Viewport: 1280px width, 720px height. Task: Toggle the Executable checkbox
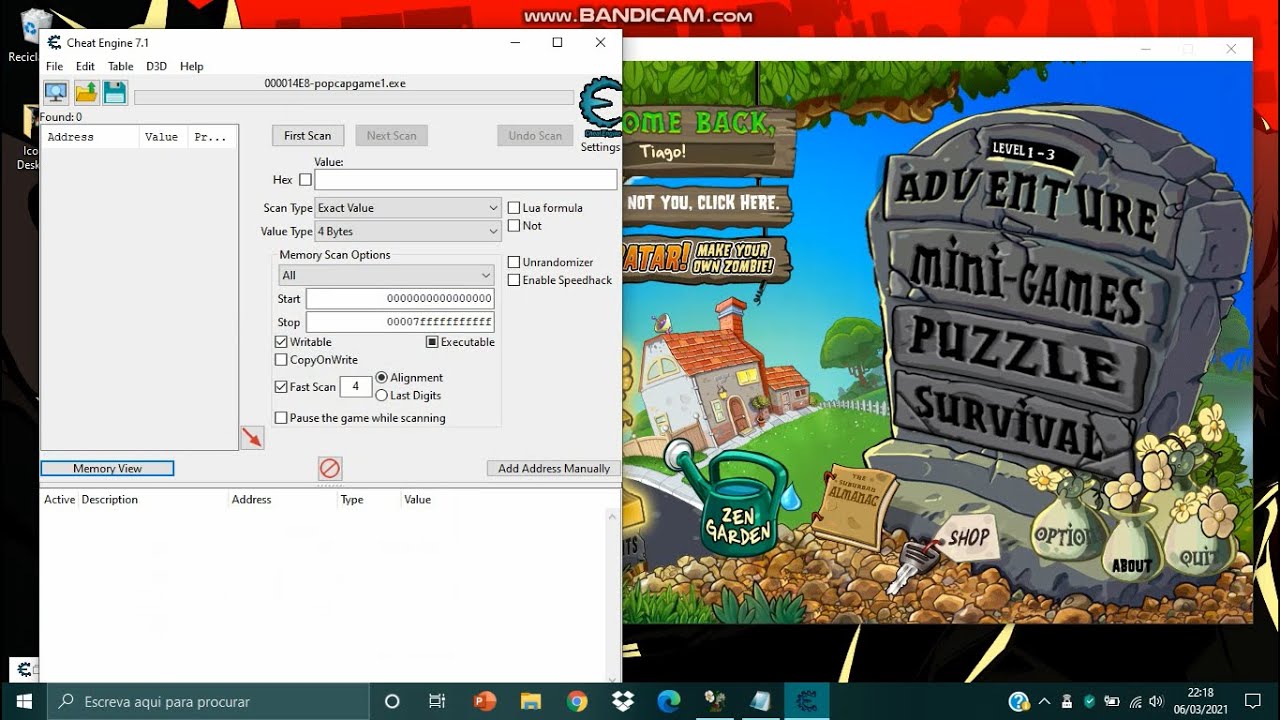coord(432,342)
